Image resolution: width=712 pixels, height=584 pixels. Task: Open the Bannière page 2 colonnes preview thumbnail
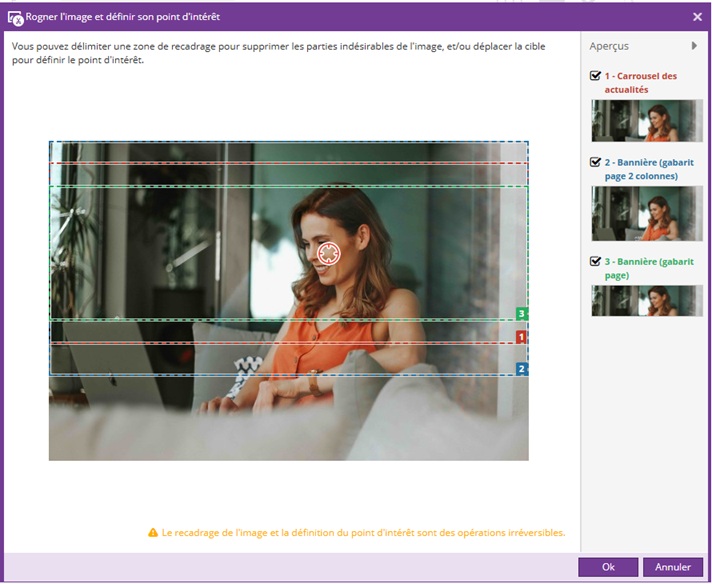pyautogui.click(x=647, y=213)
